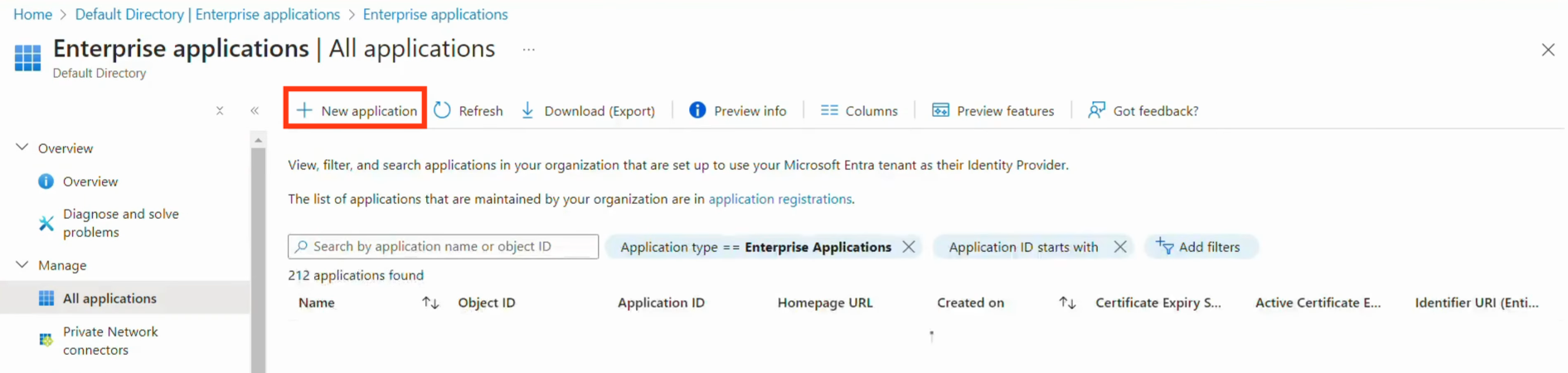Open Preview info
Image resolution: width=1568 pixels, height=373 pixels.
pos(738,110)
